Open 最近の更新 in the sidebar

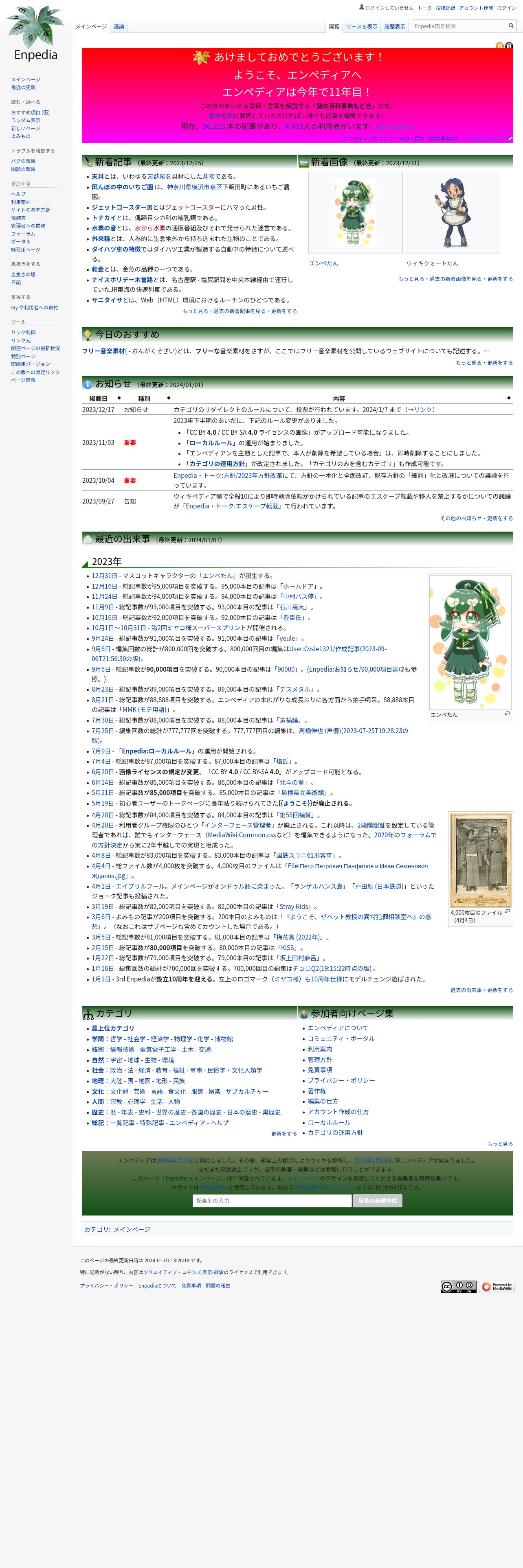pos(23,87)
